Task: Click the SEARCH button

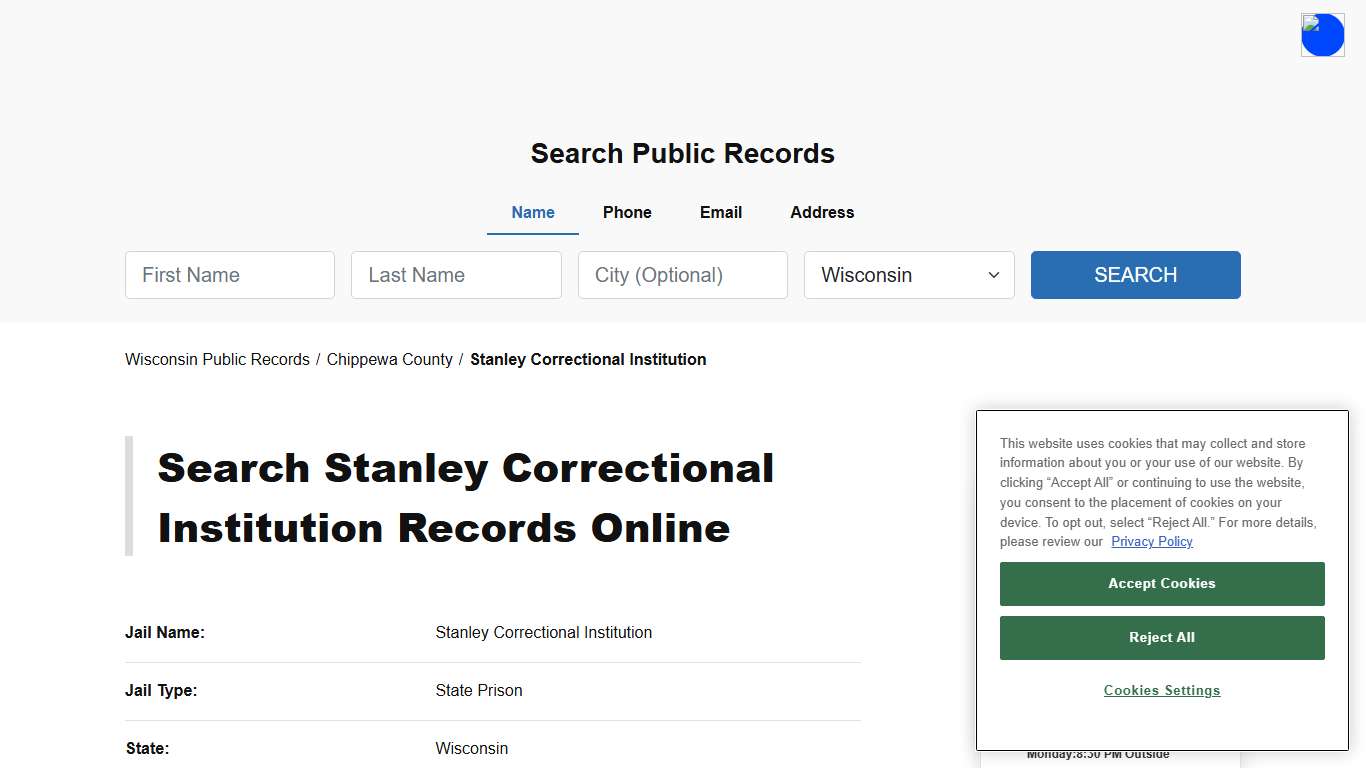Action: tap(1135, 274)
